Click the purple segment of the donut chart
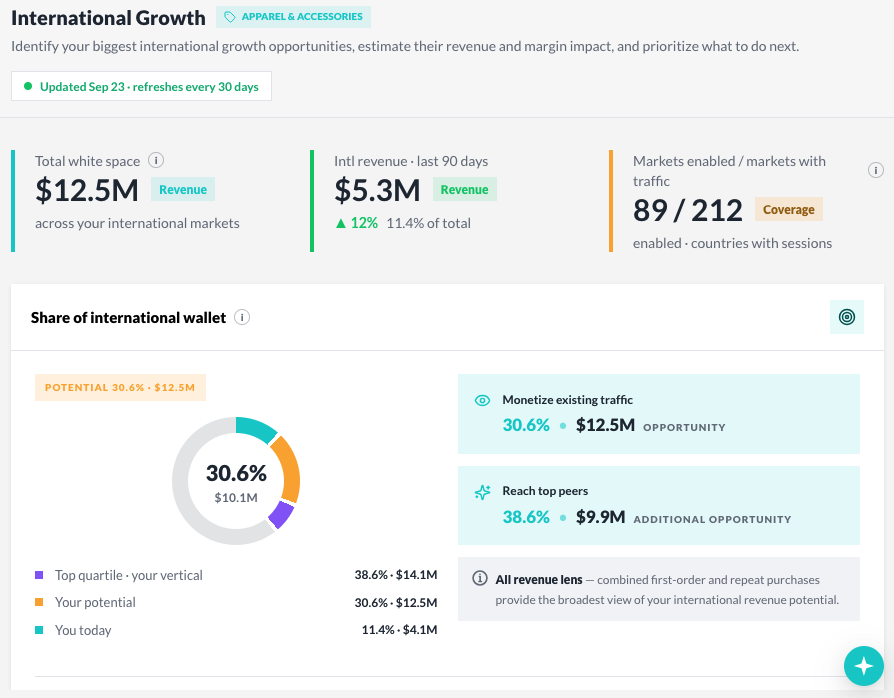The width and height of the screenshot is (894, 698). click(x=281, y=514)
